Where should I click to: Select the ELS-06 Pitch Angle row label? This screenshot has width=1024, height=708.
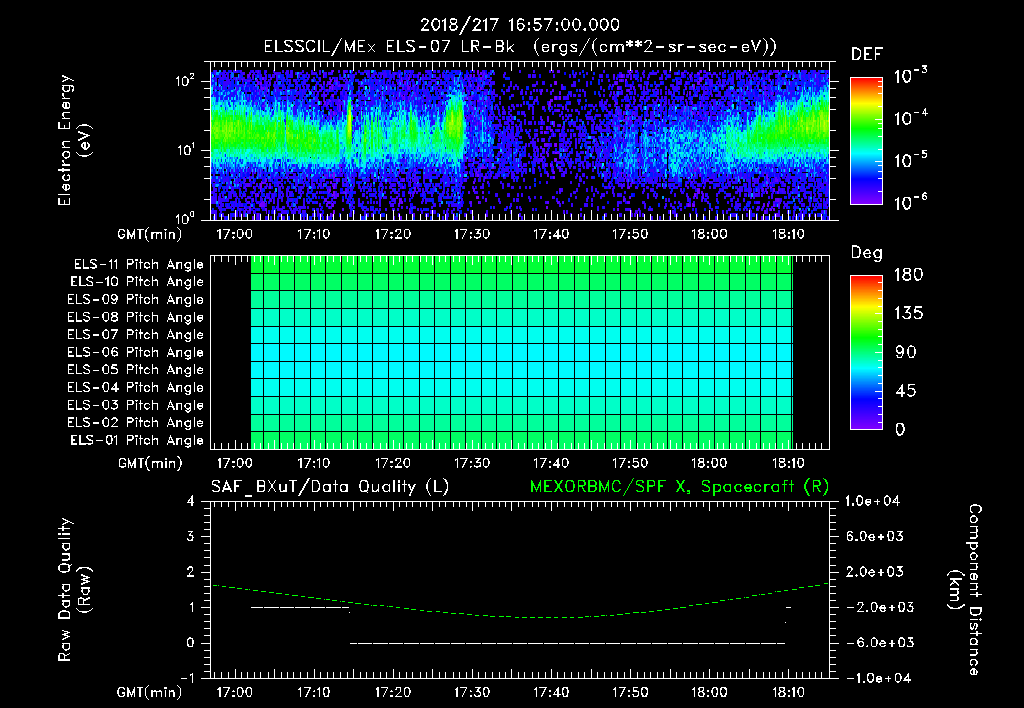[x=136, y=353]
